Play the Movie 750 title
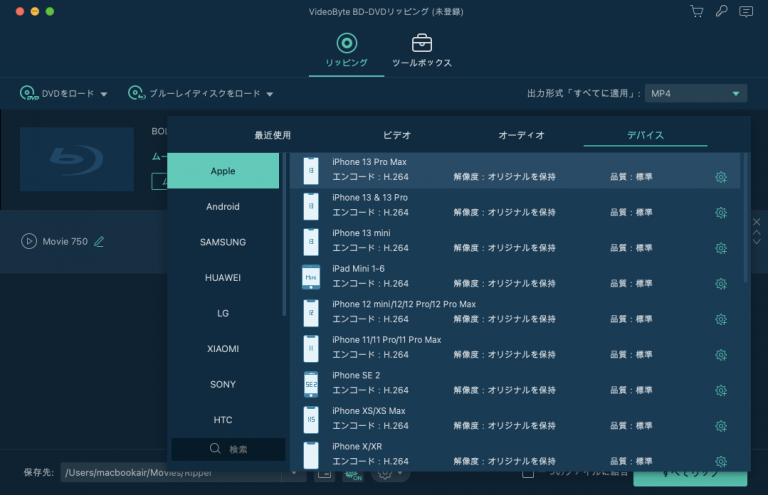Viewport: 768px width, 495px height. 29,241
